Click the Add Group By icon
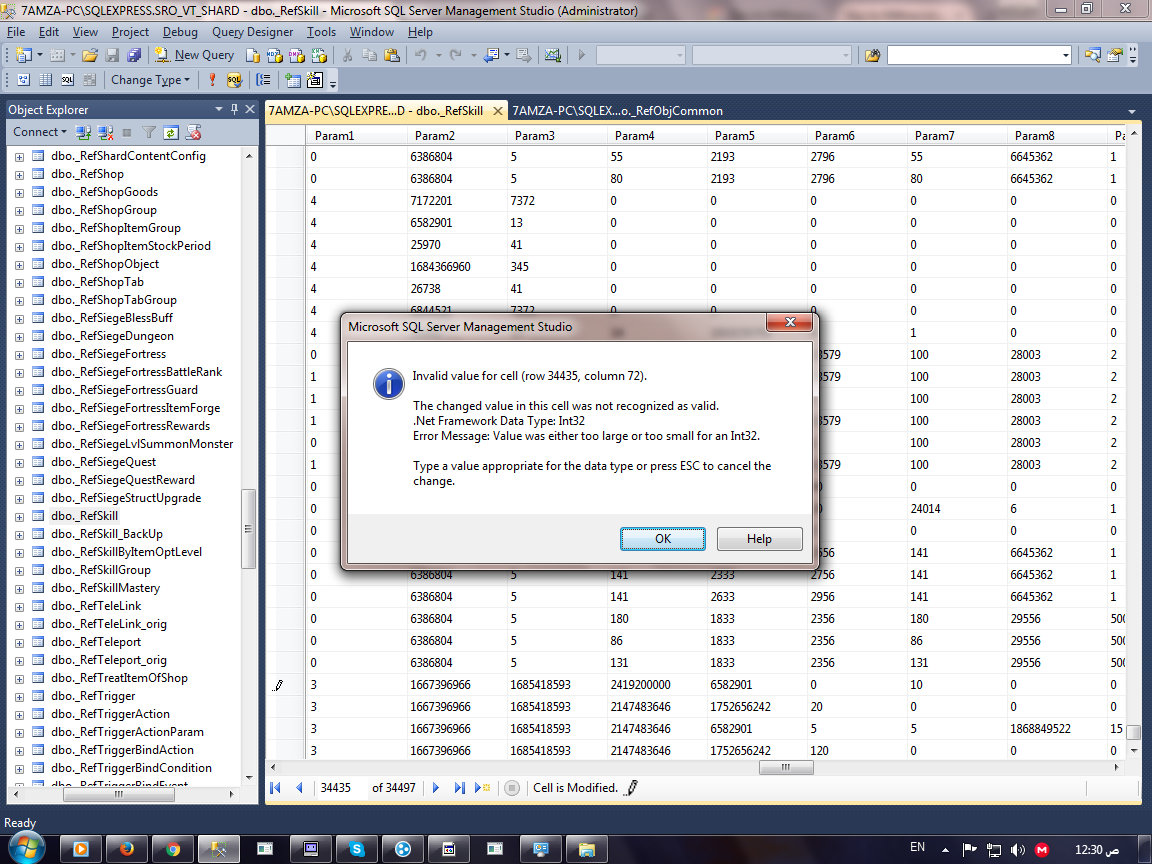 click(264, 80)
